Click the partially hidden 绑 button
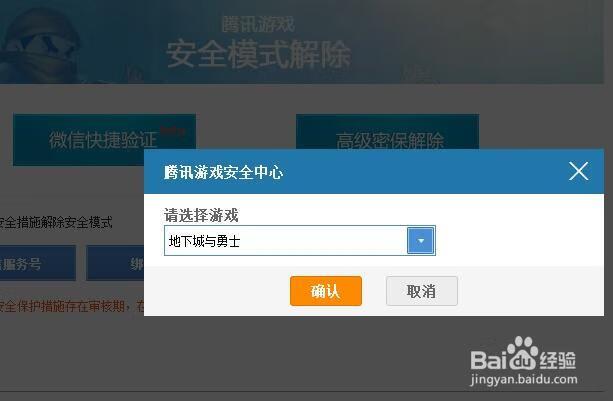 click(115, 263)
